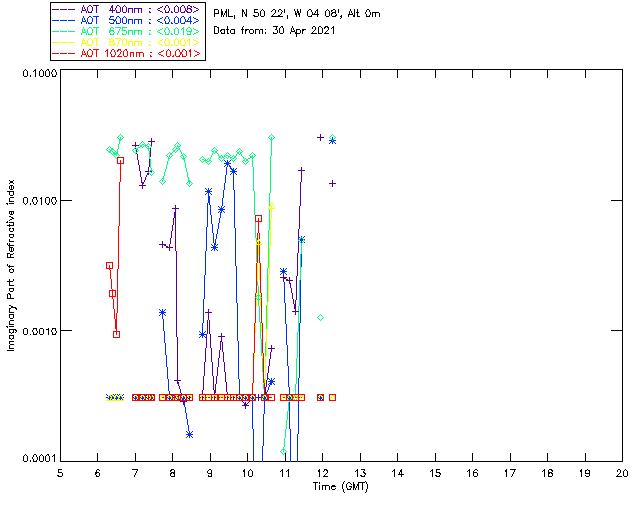640x512 pixels.
Task: Click the x-axis label 19
Action: tap(585, 473)
